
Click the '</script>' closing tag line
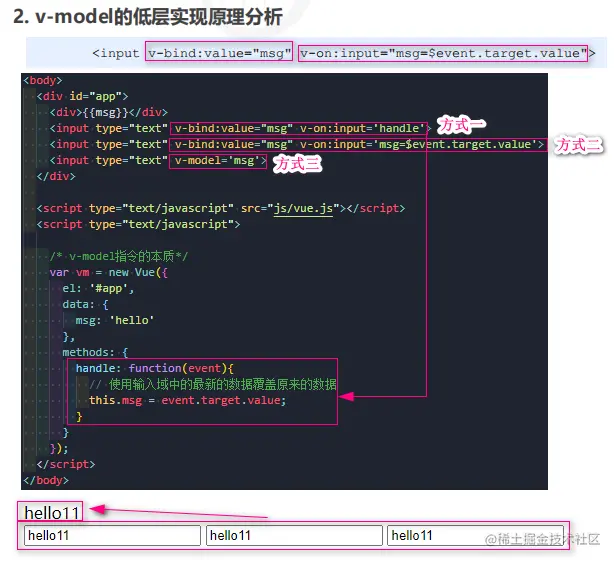66,464
